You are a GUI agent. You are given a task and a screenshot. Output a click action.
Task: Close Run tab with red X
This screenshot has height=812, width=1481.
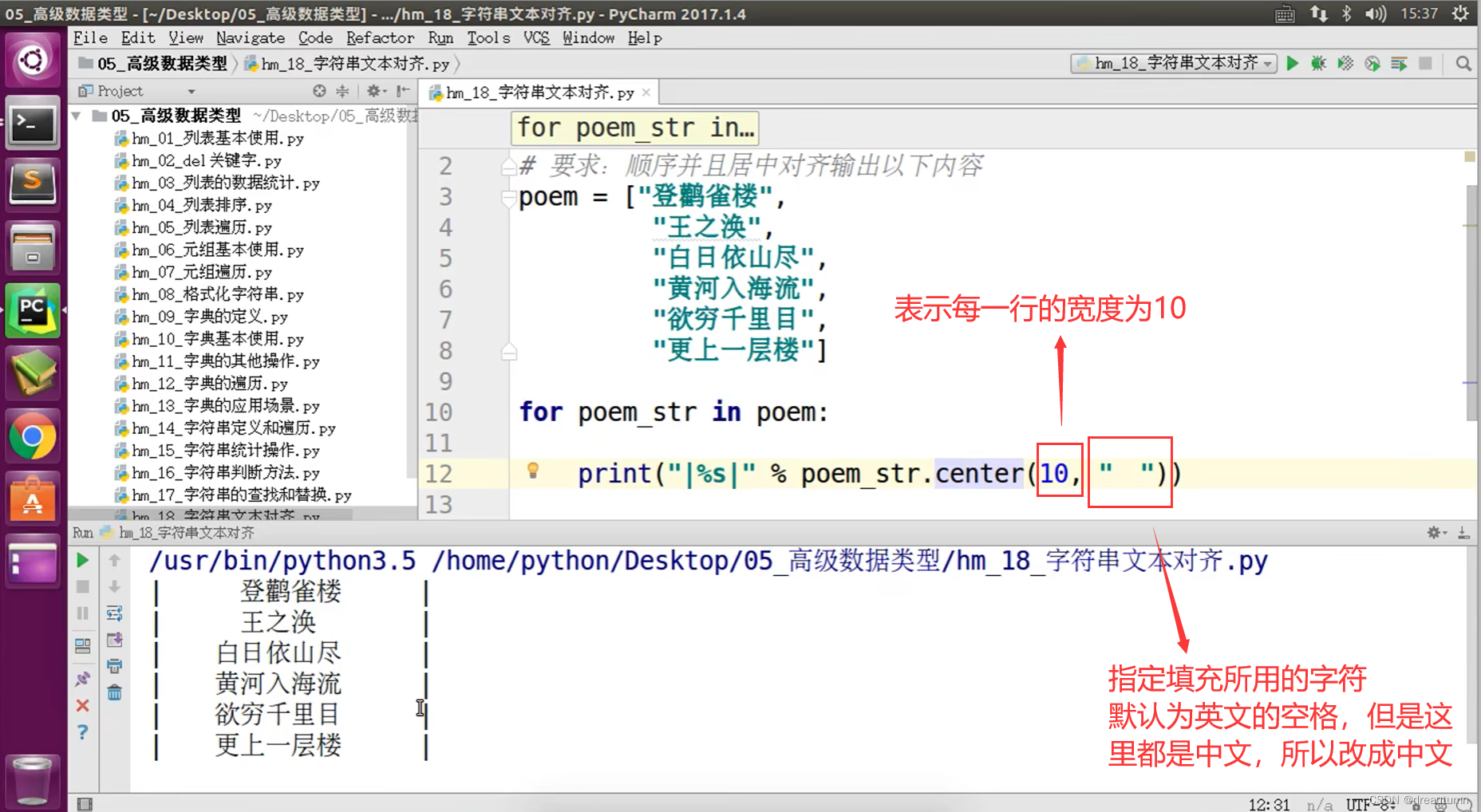coord(82,706)
